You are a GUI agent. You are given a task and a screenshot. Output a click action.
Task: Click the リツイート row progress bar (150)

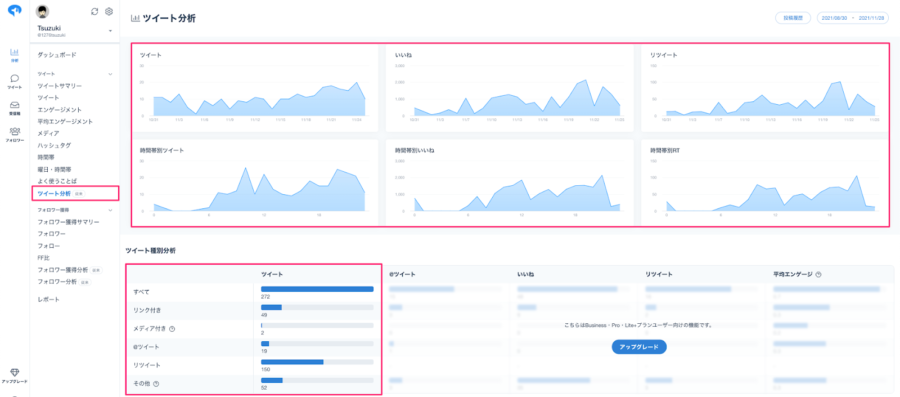317,362
